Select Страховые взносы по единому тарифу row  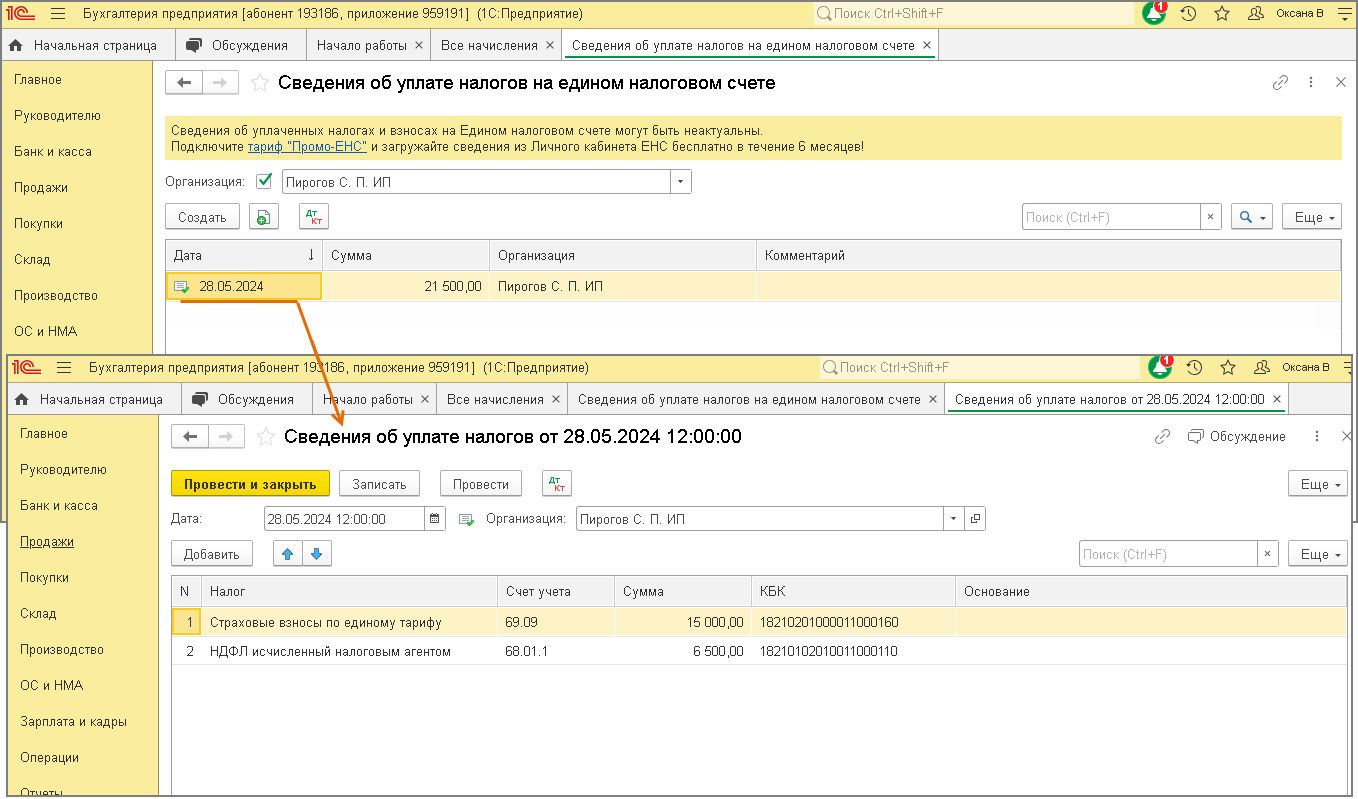[759, 622]
